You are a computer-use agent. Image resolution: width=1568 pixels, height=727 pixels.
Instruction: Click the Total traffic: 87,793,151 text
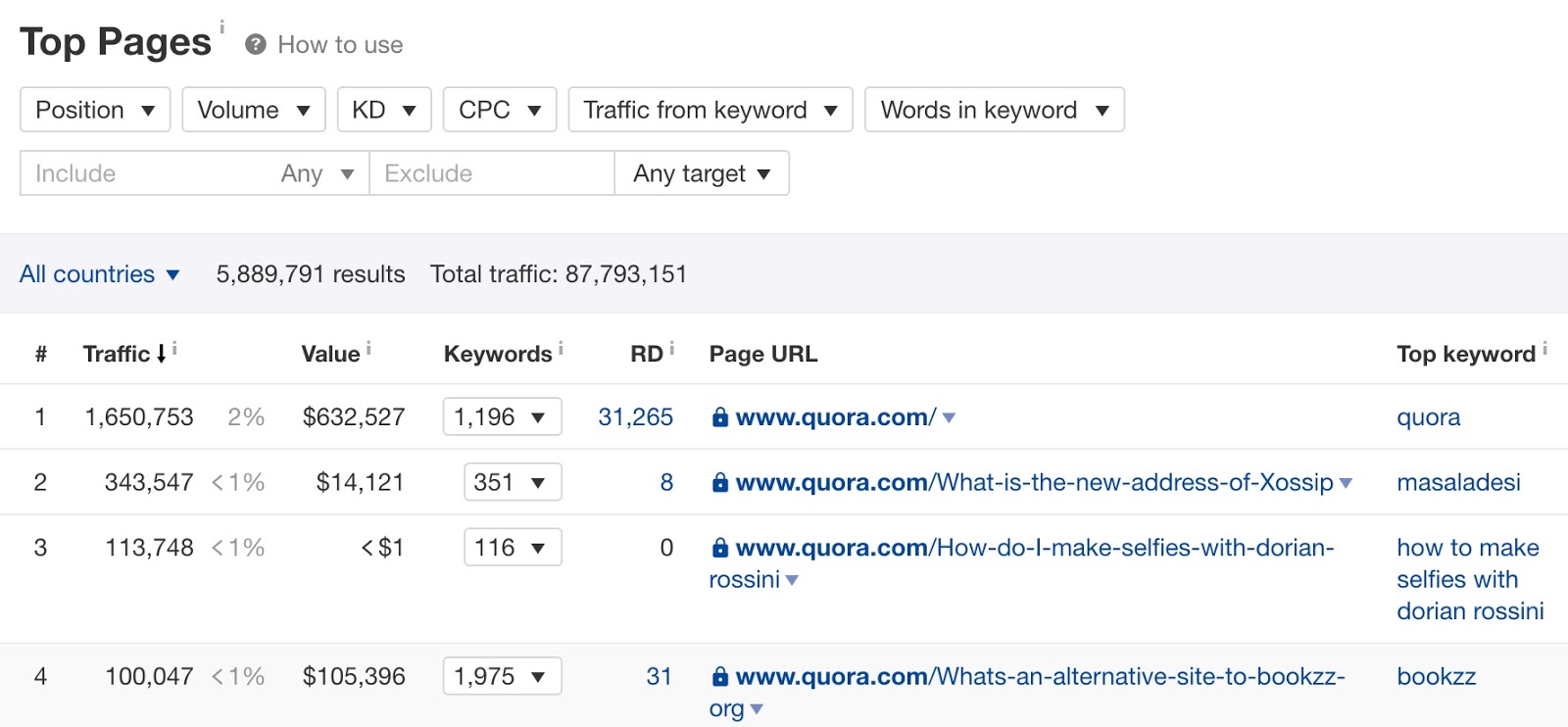click(559, 274)
